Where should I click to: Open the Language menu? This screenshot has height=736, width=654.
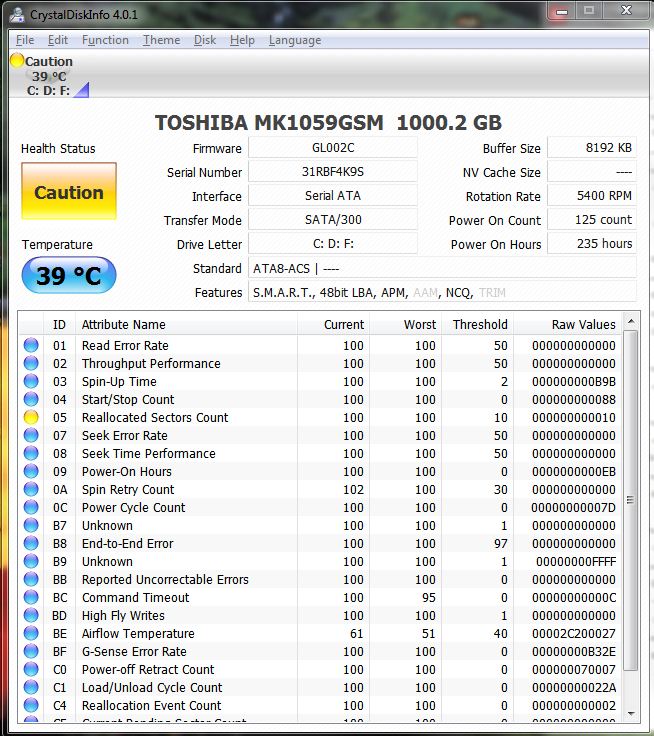[295, 40]
